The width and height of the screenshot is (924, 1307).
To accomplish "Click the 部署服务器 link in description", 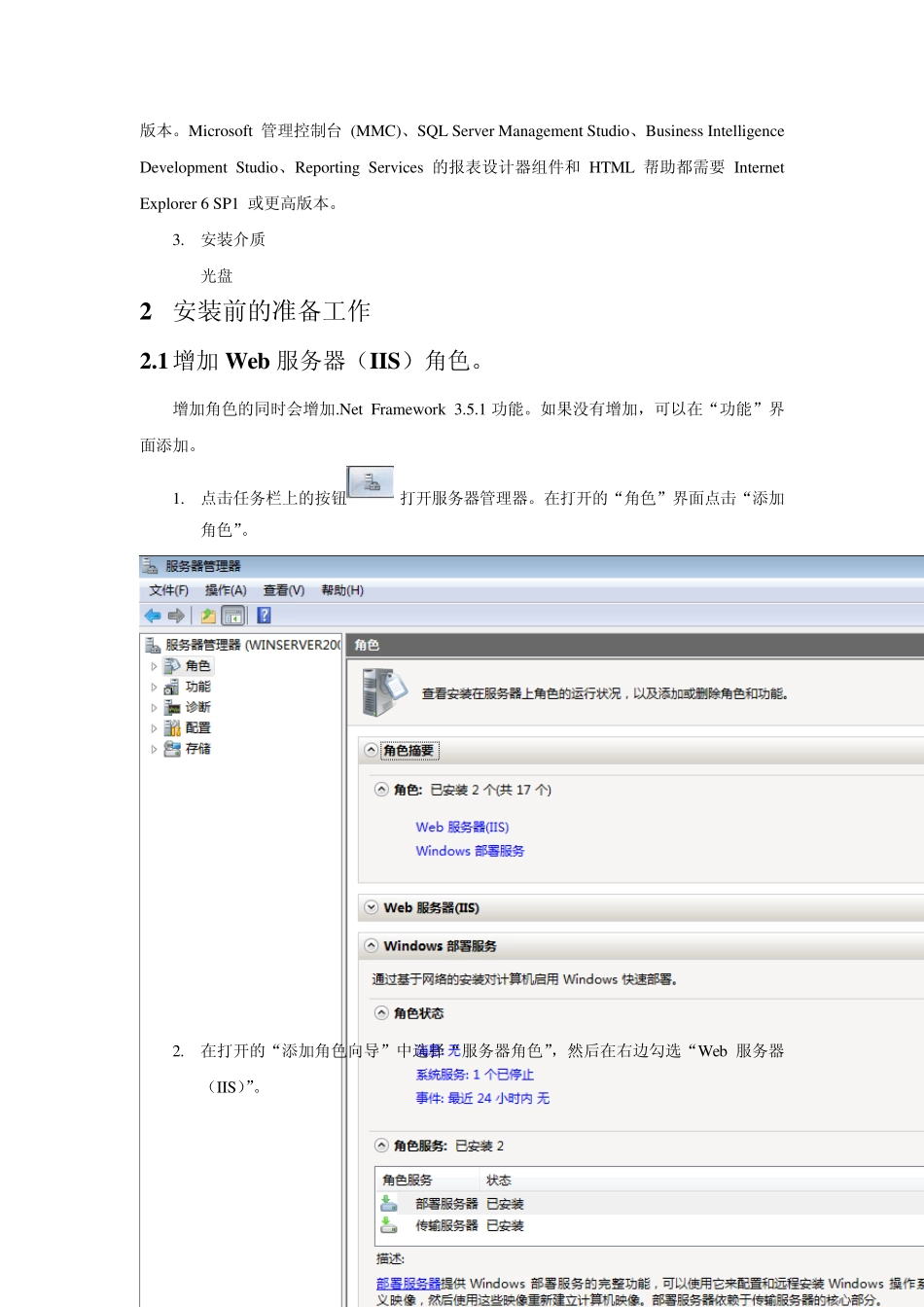I will click(x=409, y=1284).
